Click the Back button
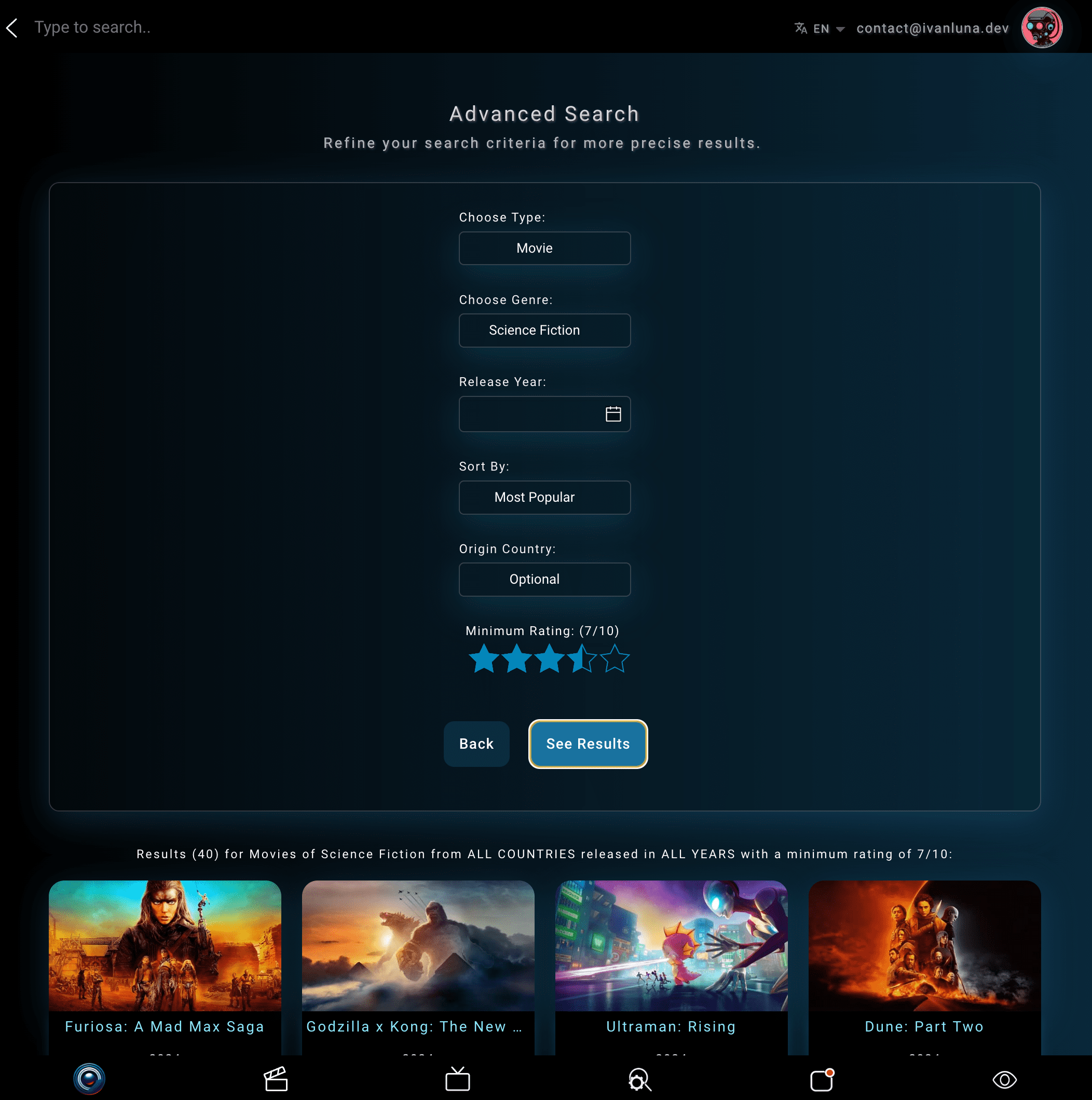 click(477, 744)
